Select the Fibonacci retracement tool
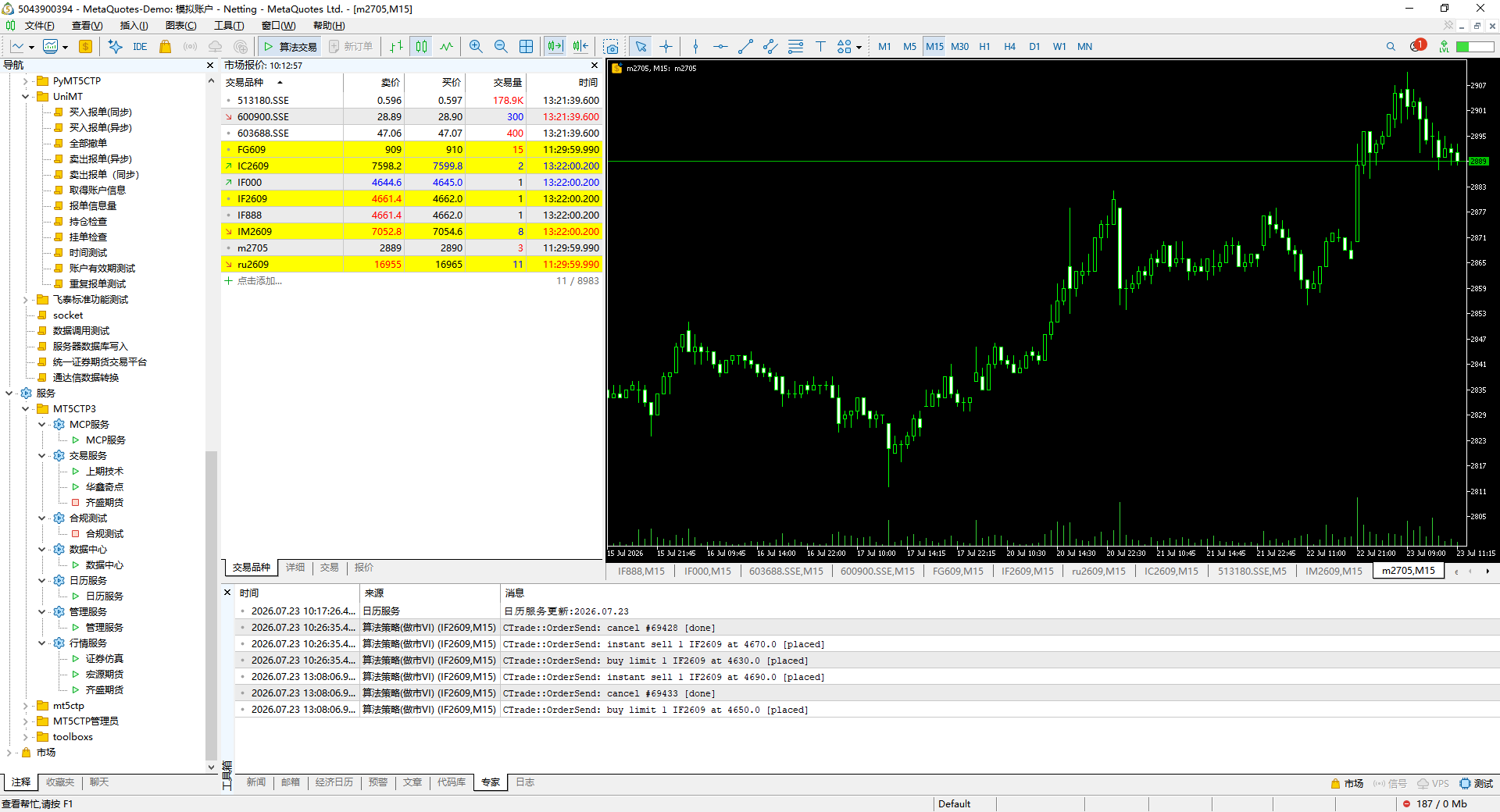This screenshot has height=812, width=1500. [795, 47]
